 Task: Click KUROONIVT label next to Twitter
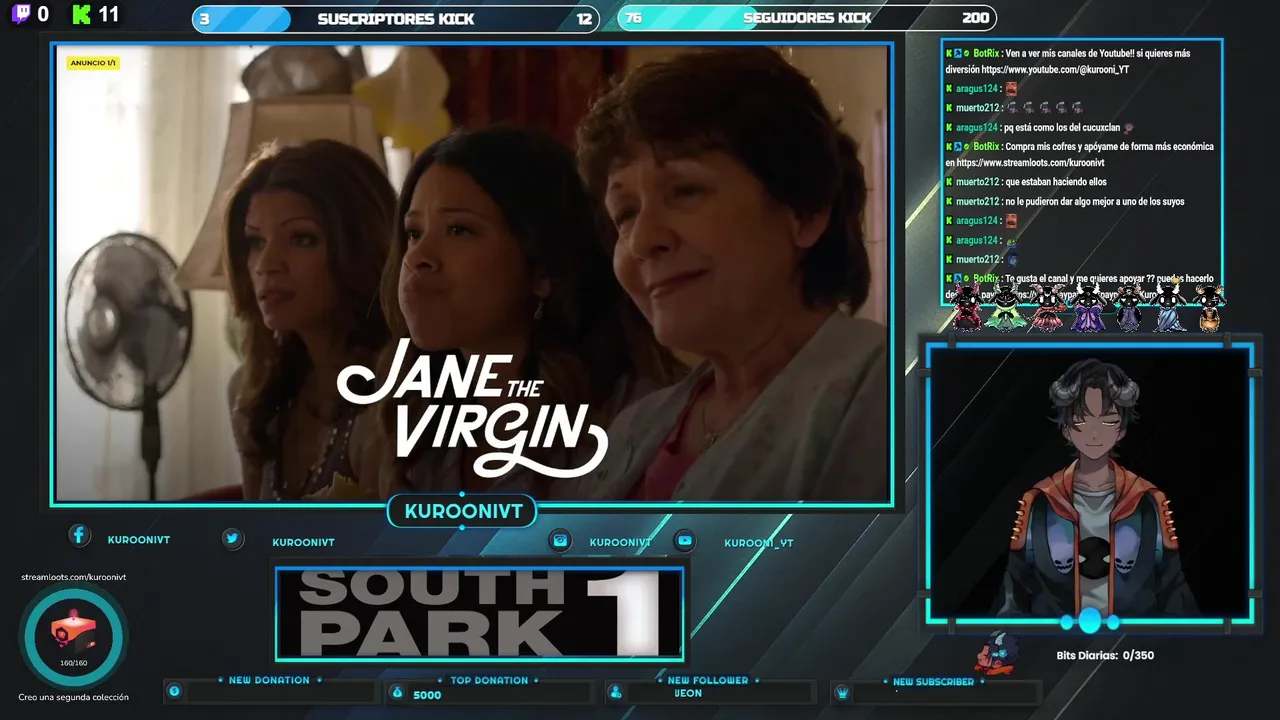point(304,543)
